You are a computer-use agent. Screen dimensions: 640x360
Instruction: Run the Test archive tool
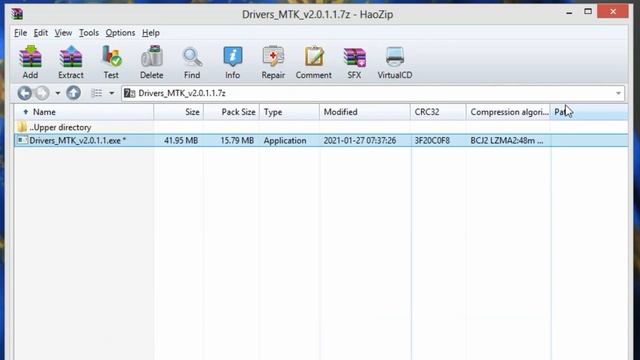(111, 62)
